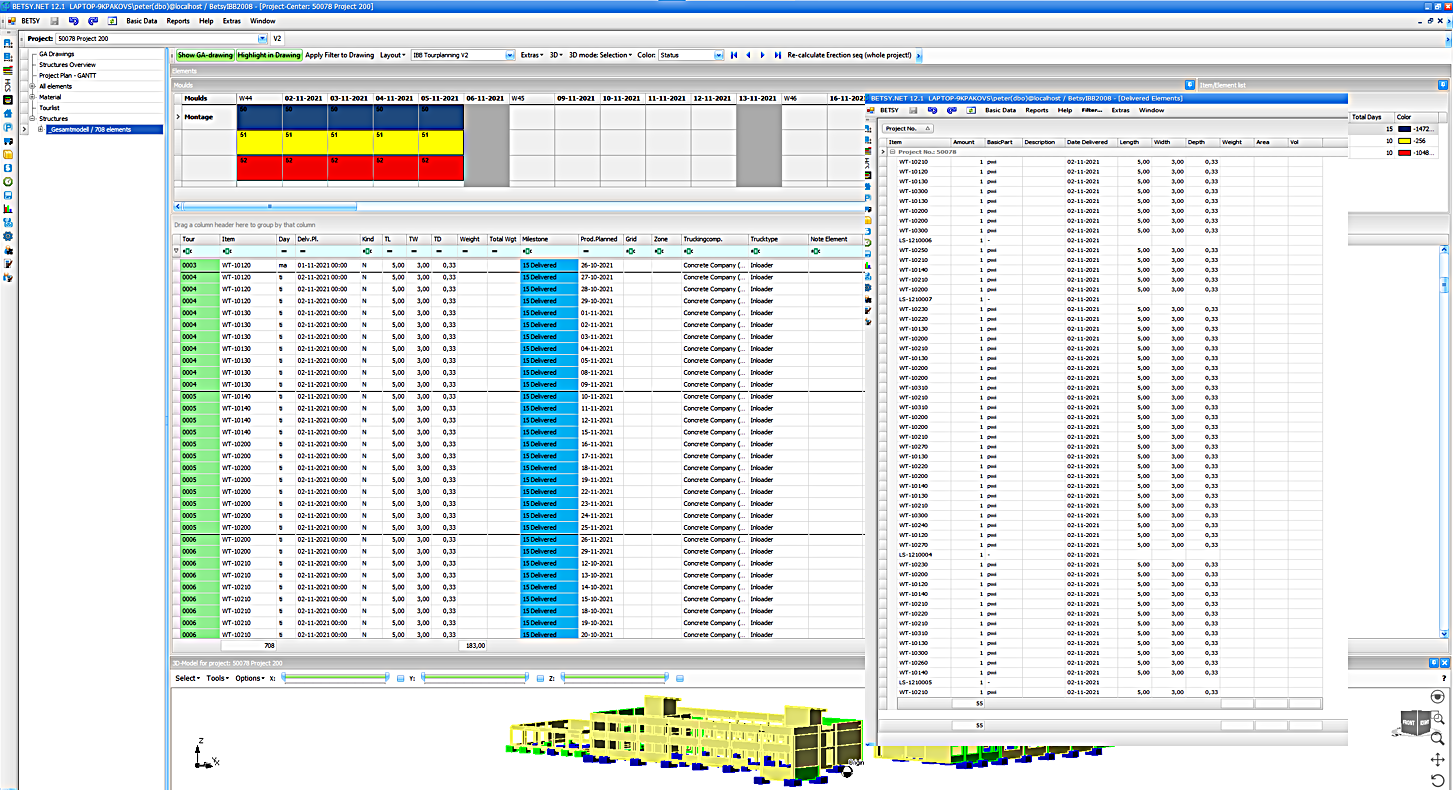Click the Project No. grouping button
The height and width of the screenshot is (790, 1453).
click(908, 129)
